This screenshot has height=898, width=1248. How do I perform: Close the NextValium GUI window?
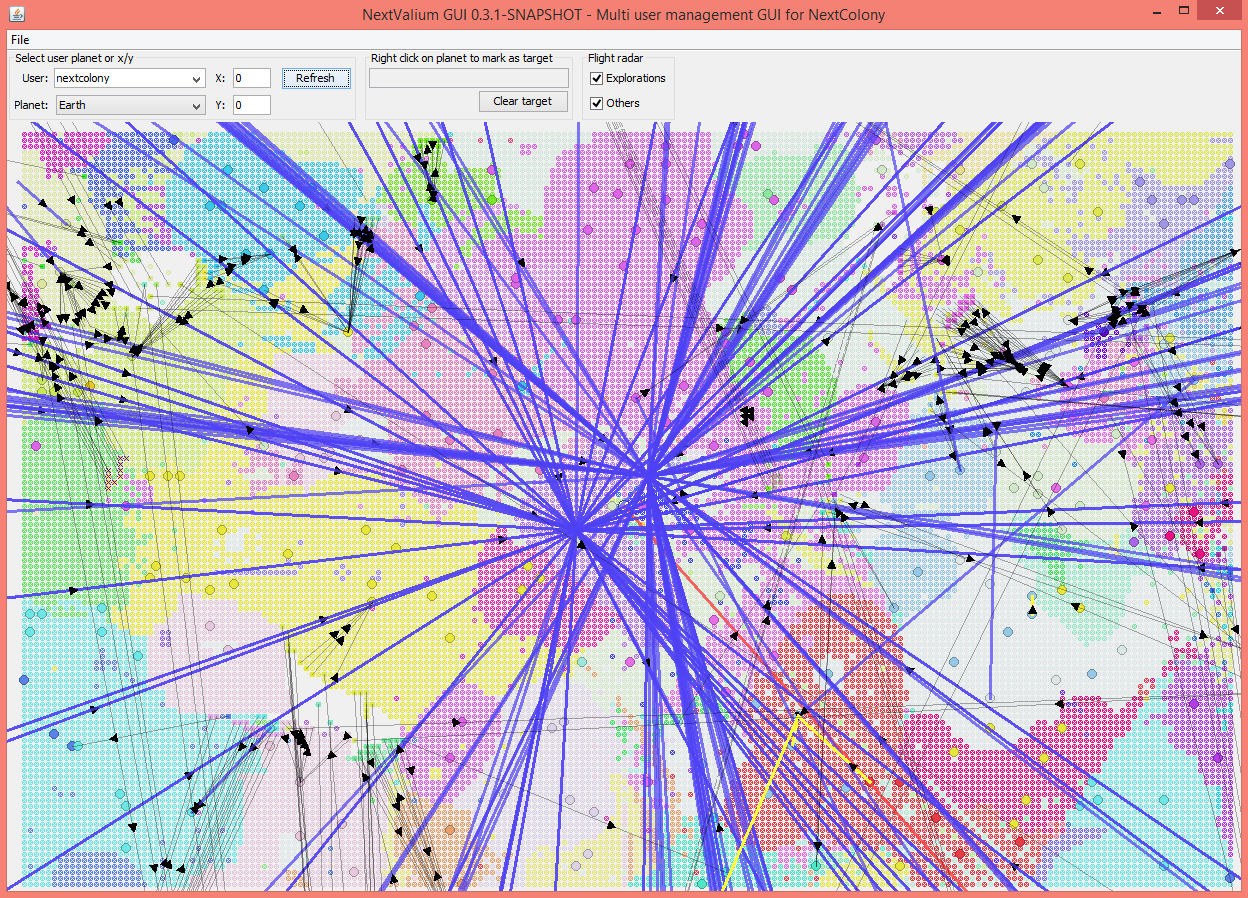coord(1220,11)
